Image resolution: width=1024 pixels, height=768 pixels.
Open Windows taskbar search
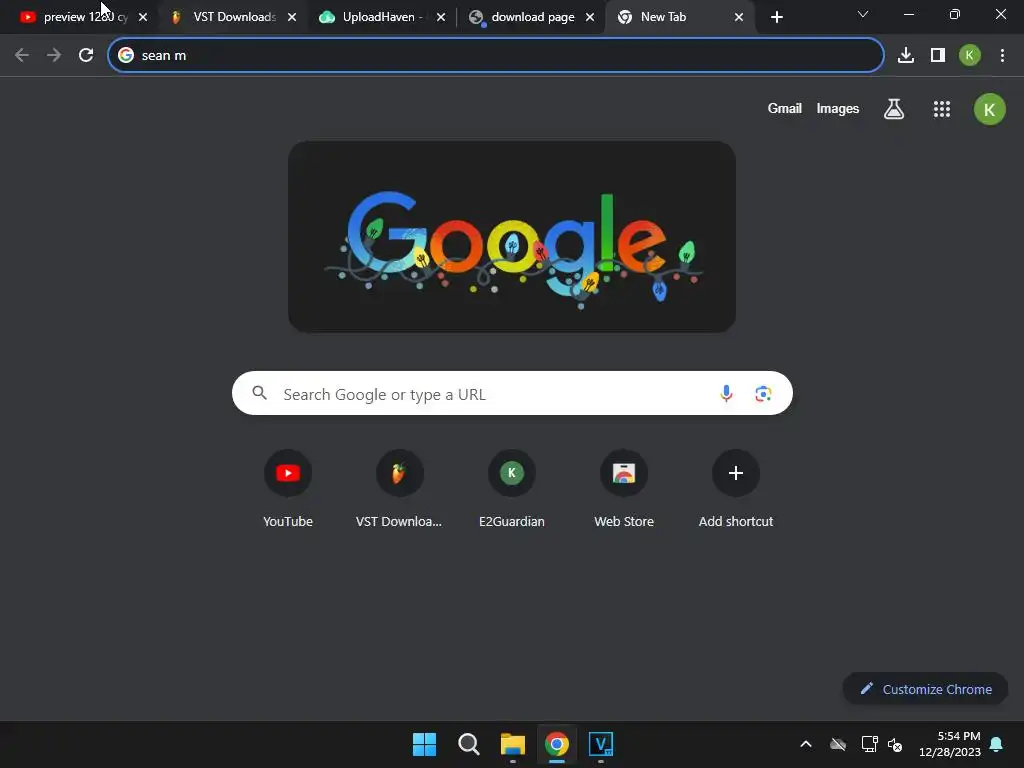tap(468, 744)
